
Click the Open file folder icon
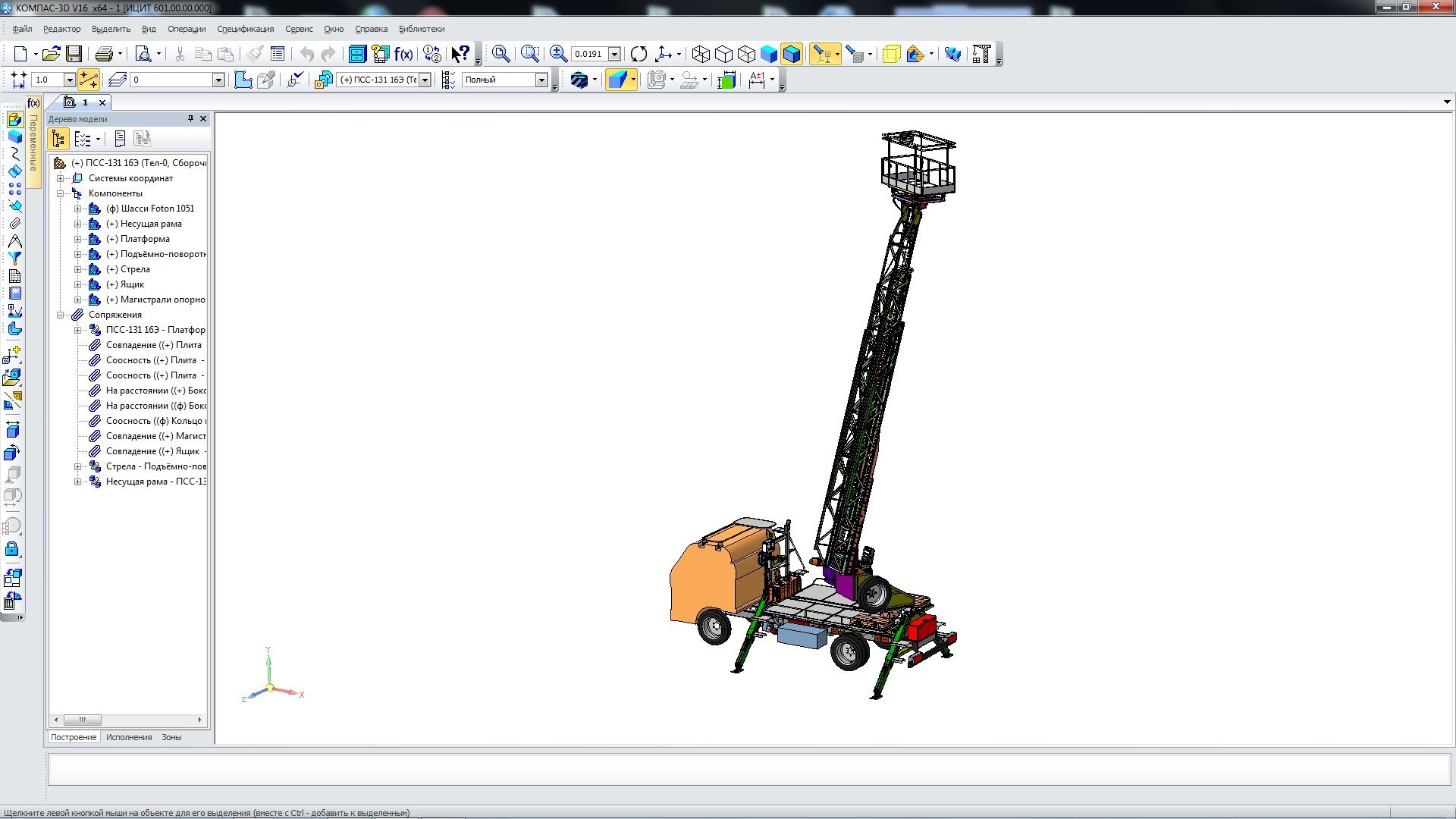pyautogui.click(x=51, y=54)
